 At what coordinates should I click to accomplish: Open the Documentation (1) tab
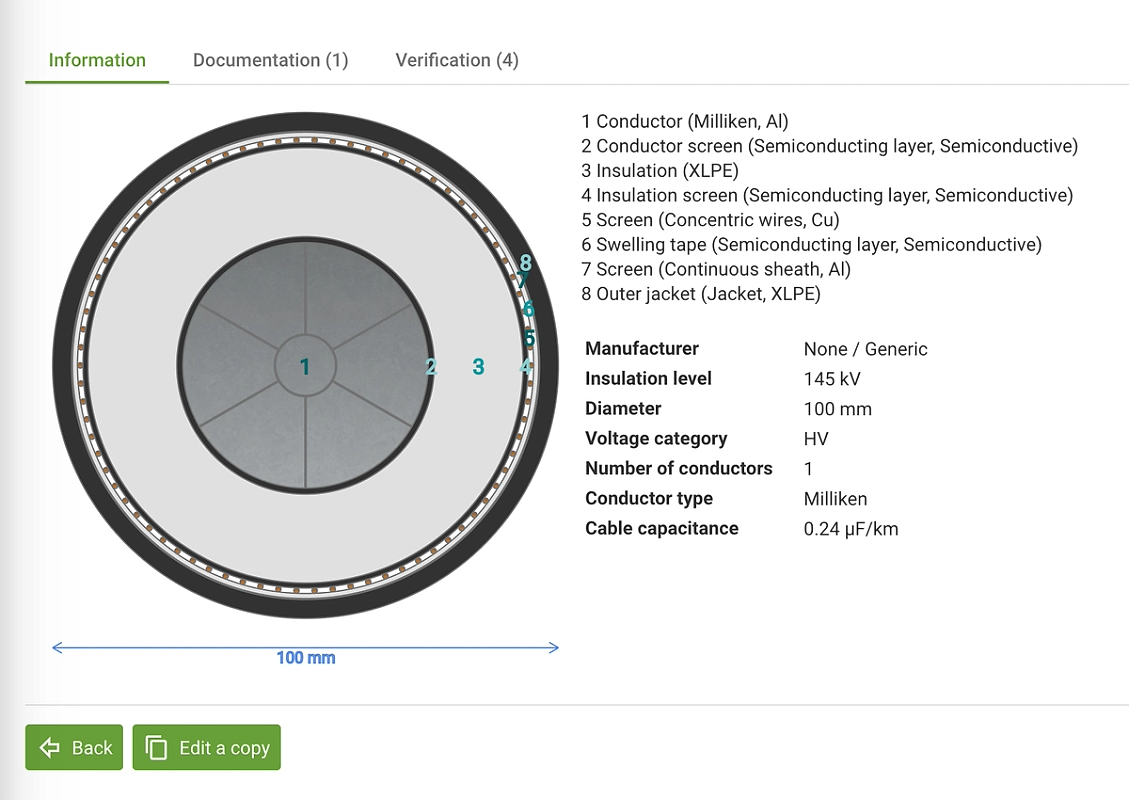pos(271,60)
